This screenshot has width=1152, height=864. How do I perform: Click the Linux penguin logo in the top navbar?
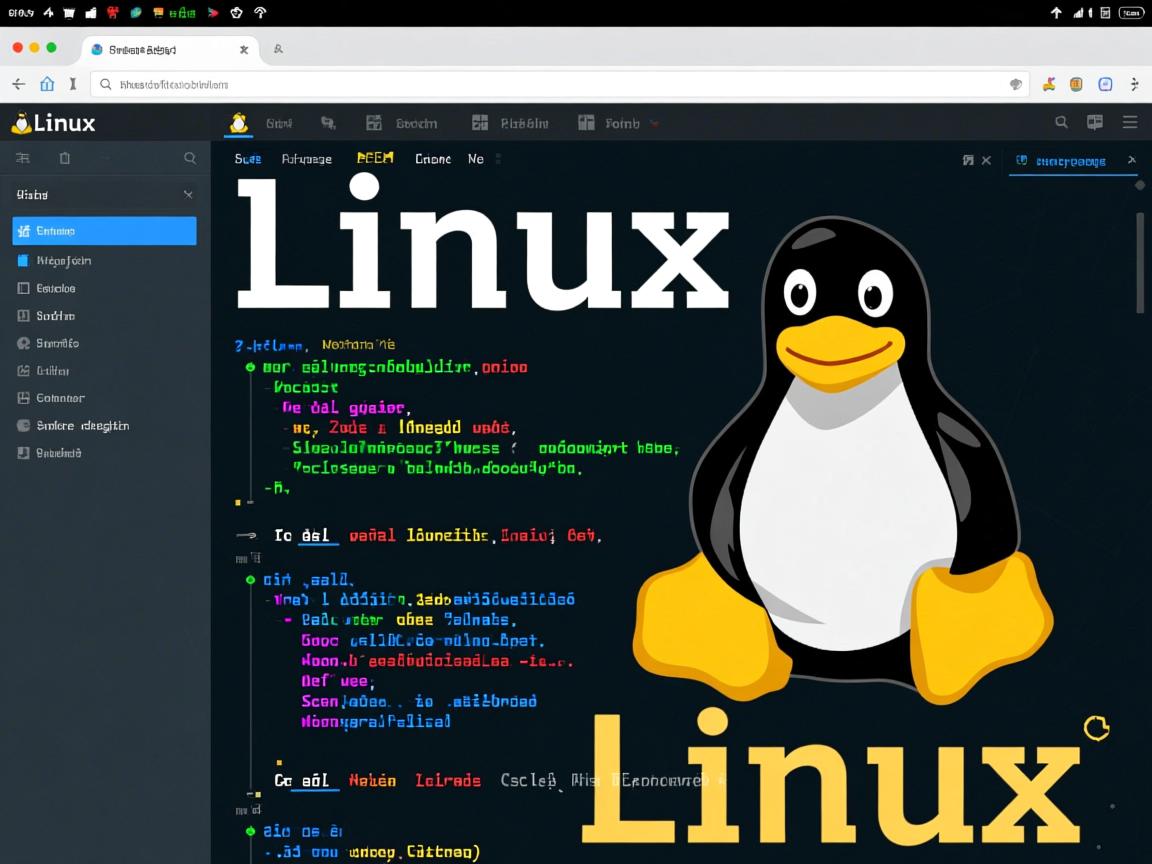(x=238, y=122)
